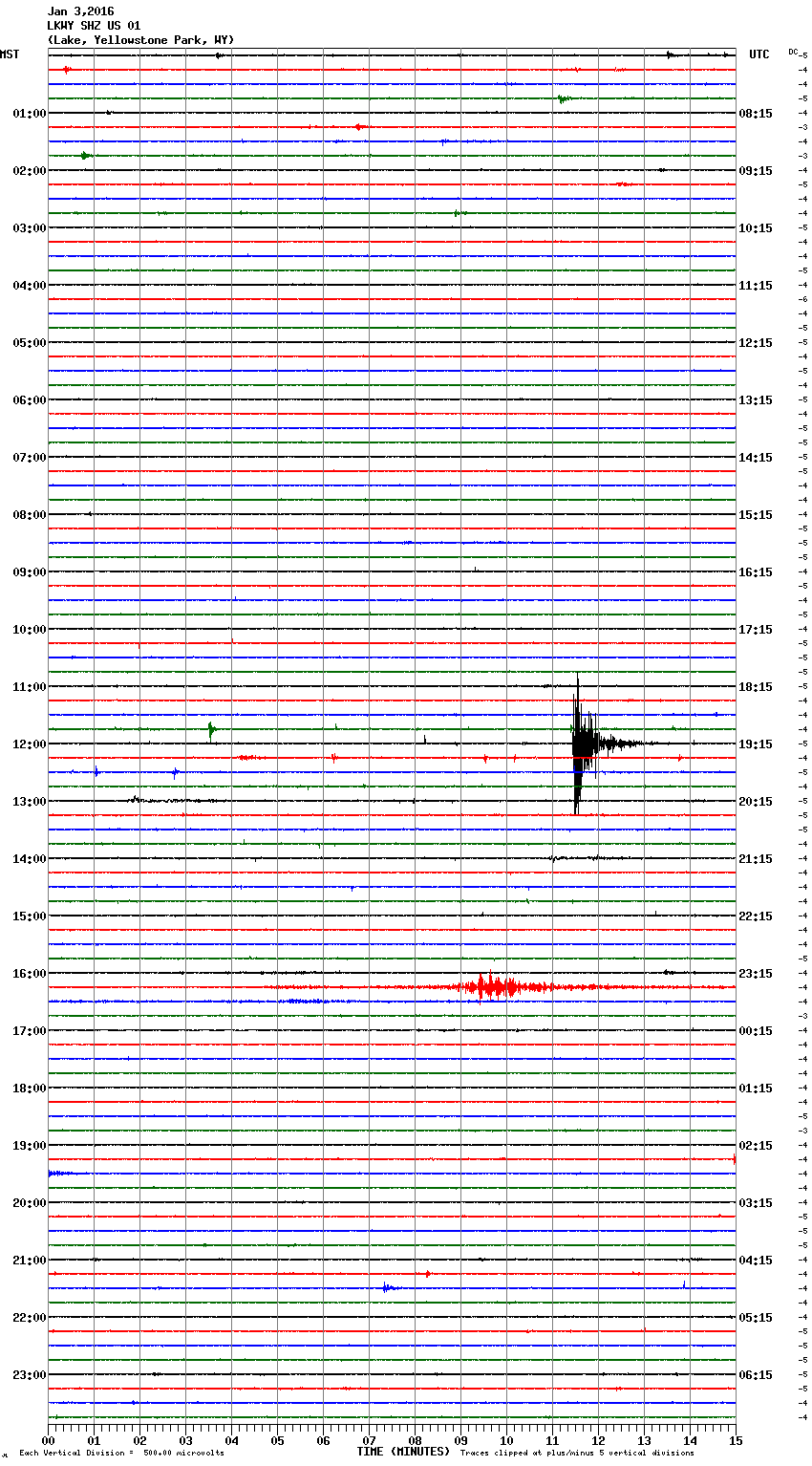Image resolution: width=812 pixels, height=1466 pixels.
Task: Click the '19:15' UTC time label
Action: (756, 744)
